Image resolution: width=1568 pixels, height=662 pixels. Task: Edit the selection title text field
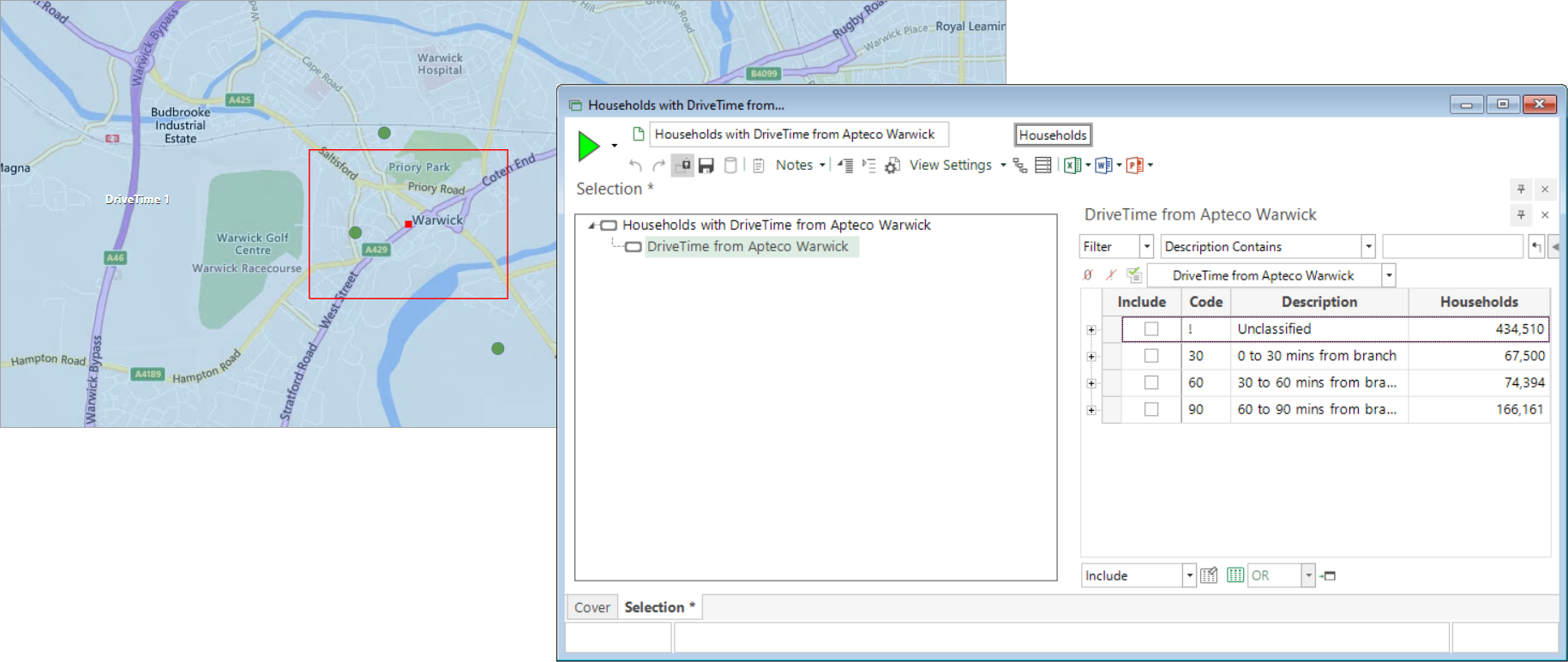coord(799,134)
